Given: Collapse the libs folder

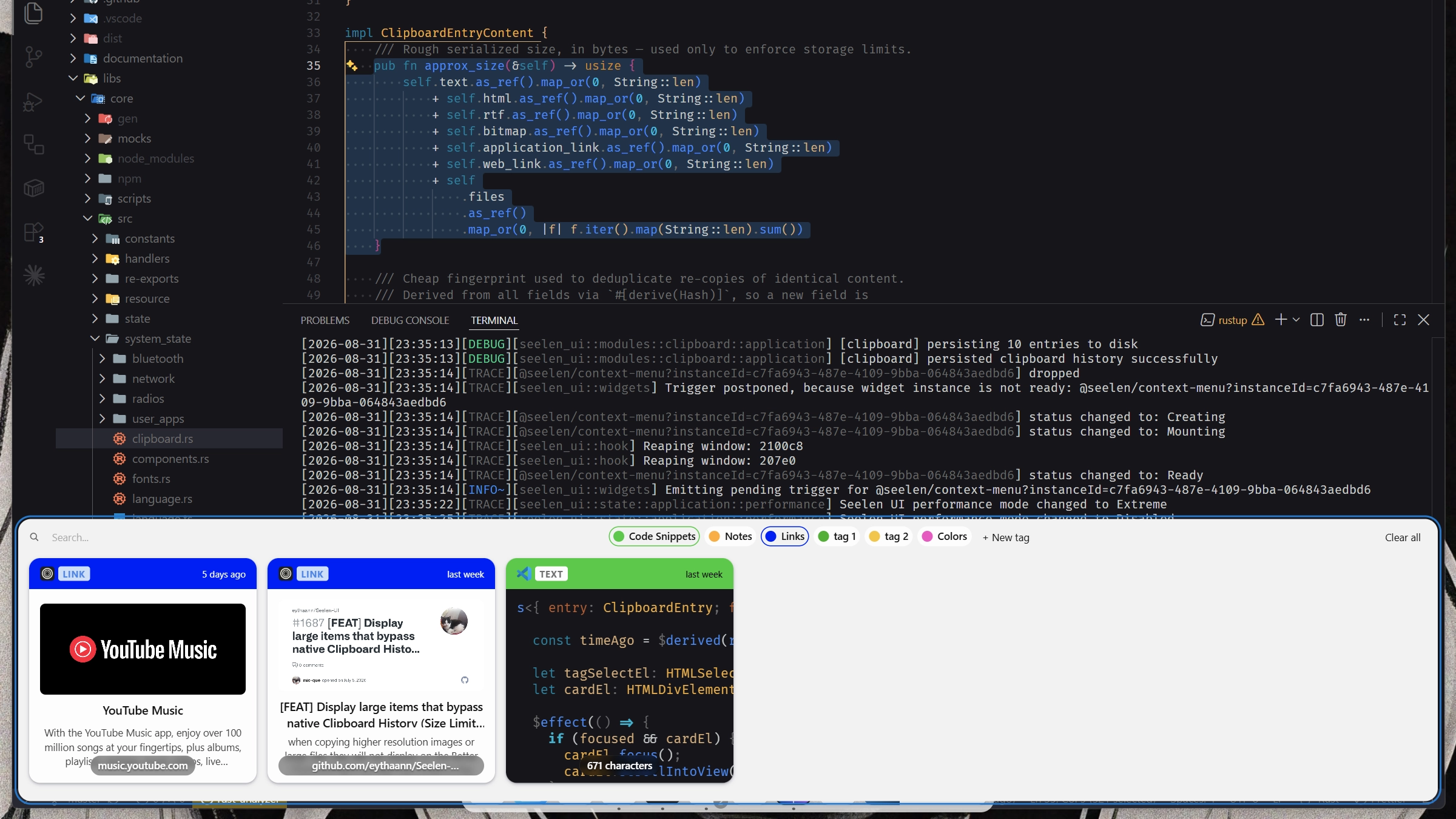Looking at the screenshot, I should point(73,78).
